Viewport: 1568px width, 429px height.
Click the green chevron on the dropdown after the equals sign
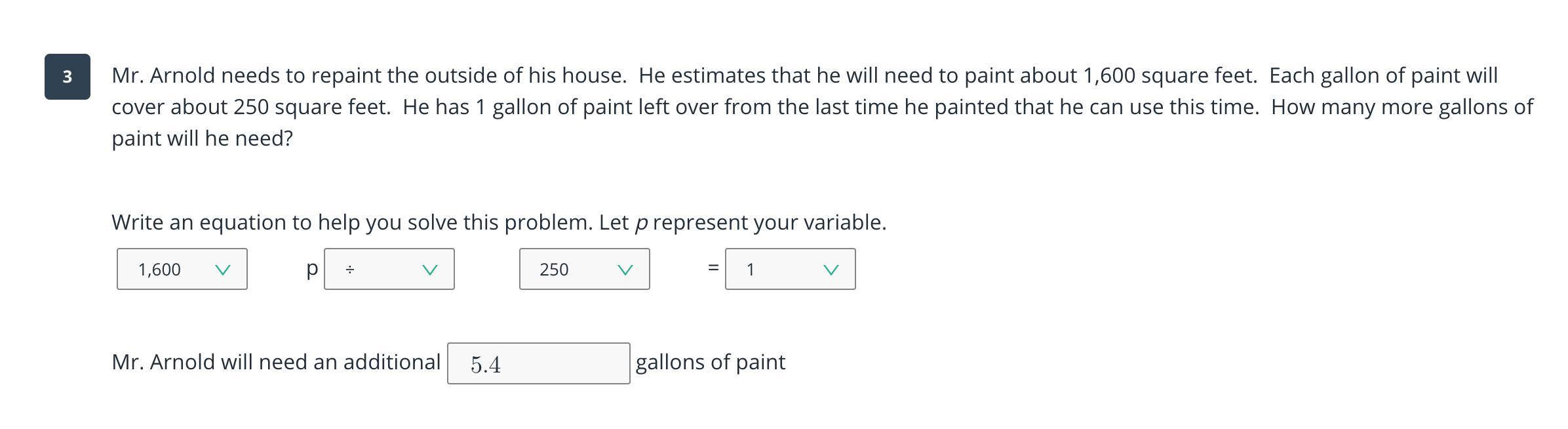coord(831,270)
